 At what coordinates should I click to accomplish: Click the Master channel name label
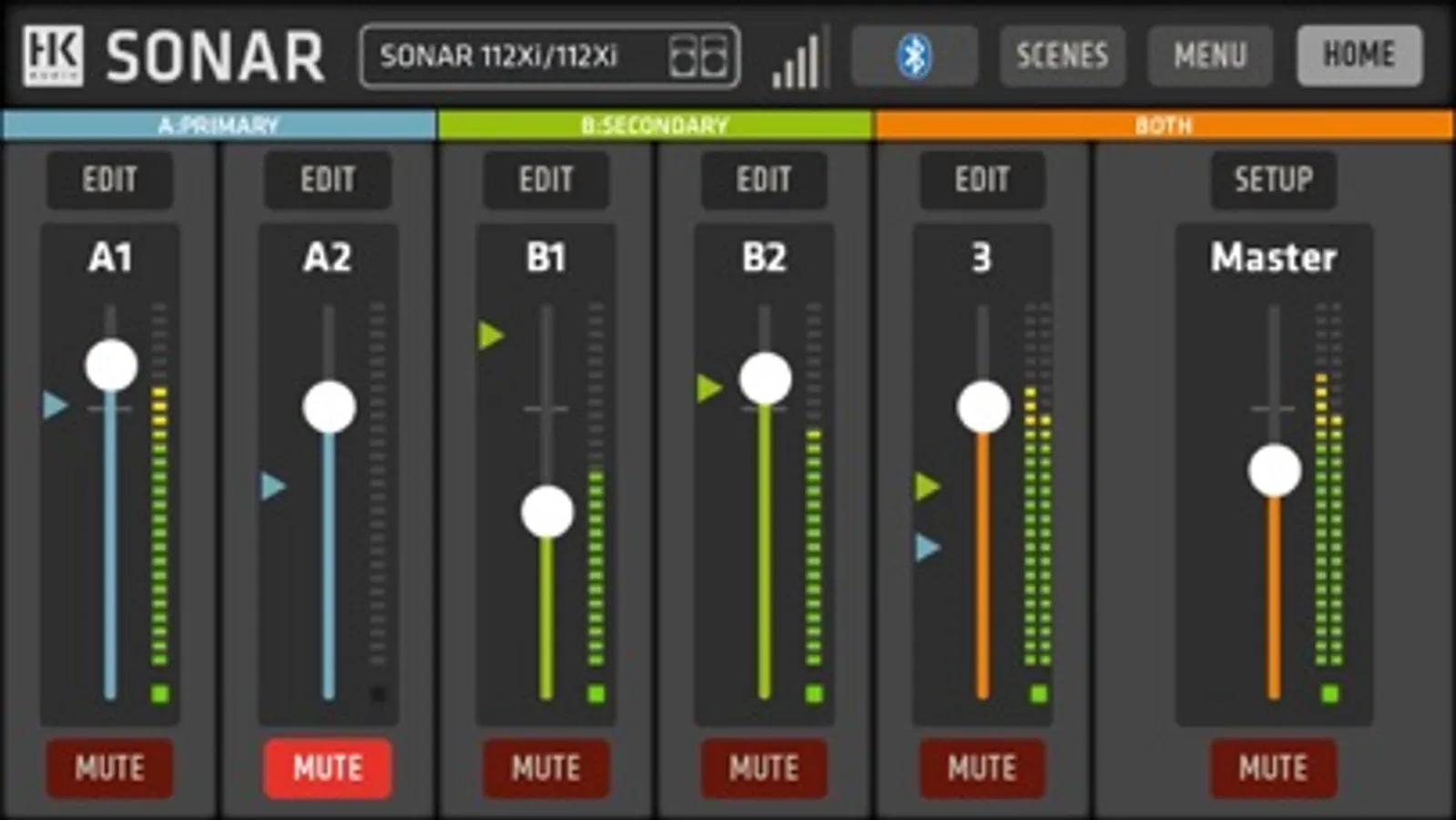pyautogui.click(x=1274, y=258)
